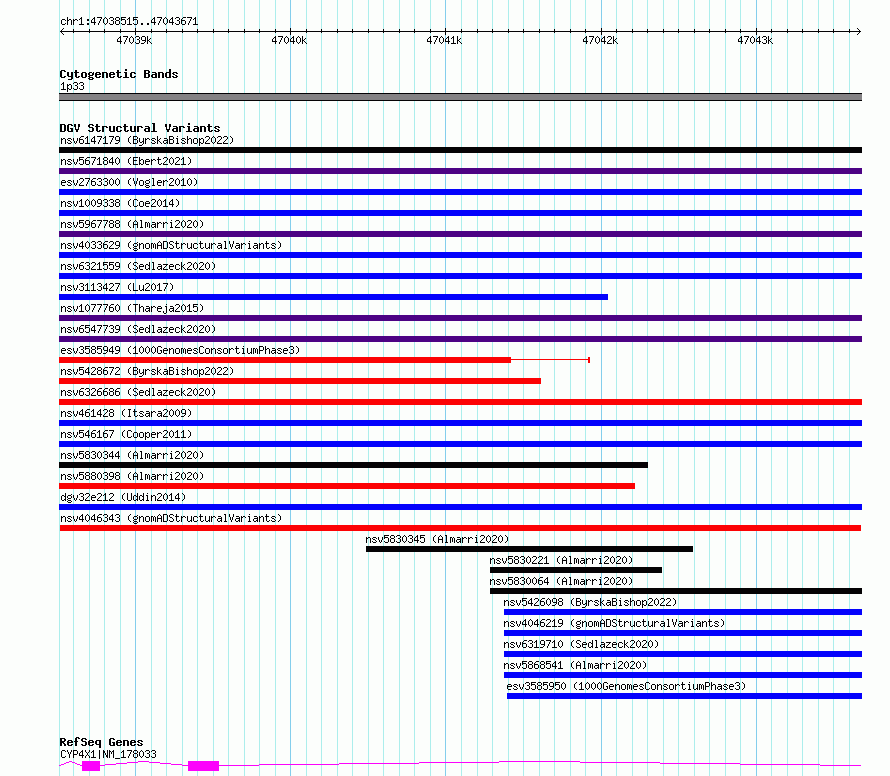Click nsv5868541 (Almarri2020) label
The image size is (890, 776).
pos(575,665)
